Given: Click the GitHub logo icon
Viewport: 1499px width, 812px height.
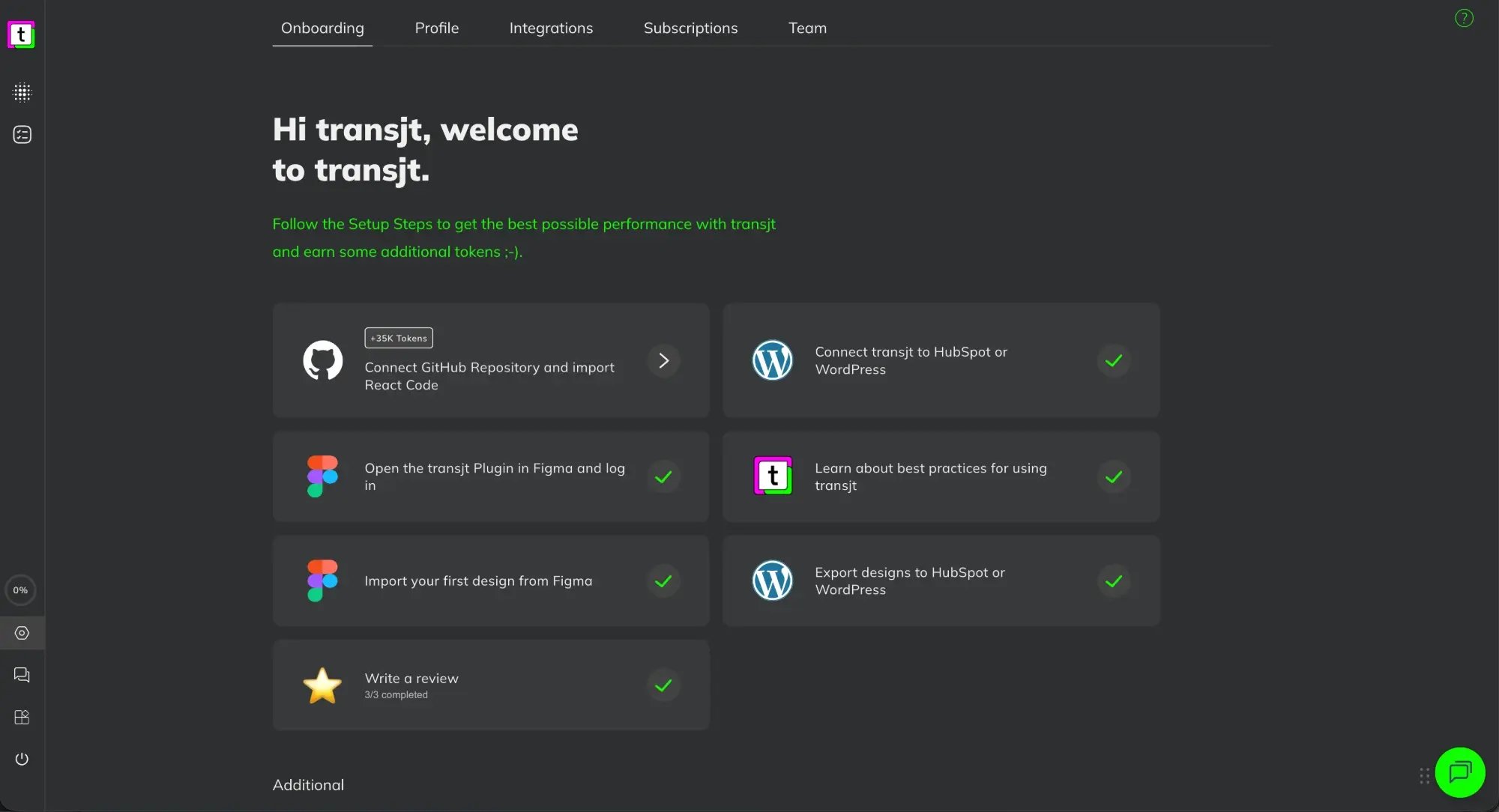Looking at the screenshot, I should click(323, 360).
